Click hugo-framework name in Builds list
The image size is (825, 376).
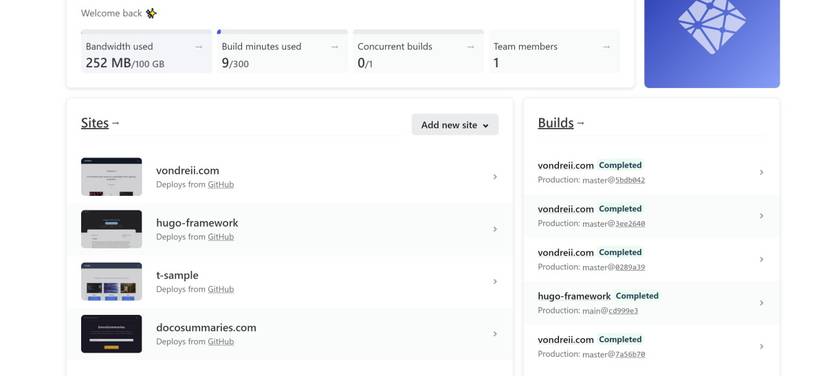pyautogui.click(x=574, y=296)
